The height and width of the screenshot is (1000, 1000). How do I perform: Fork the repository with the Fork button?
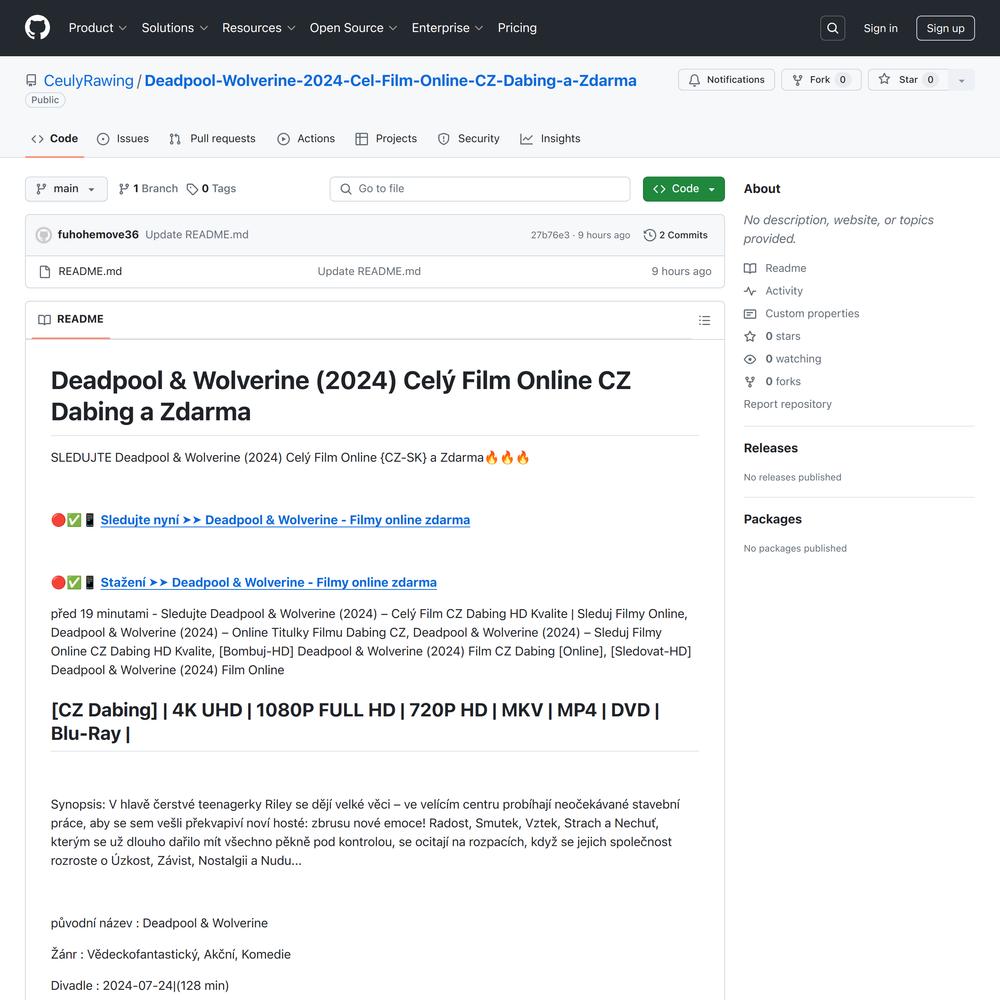821,80
